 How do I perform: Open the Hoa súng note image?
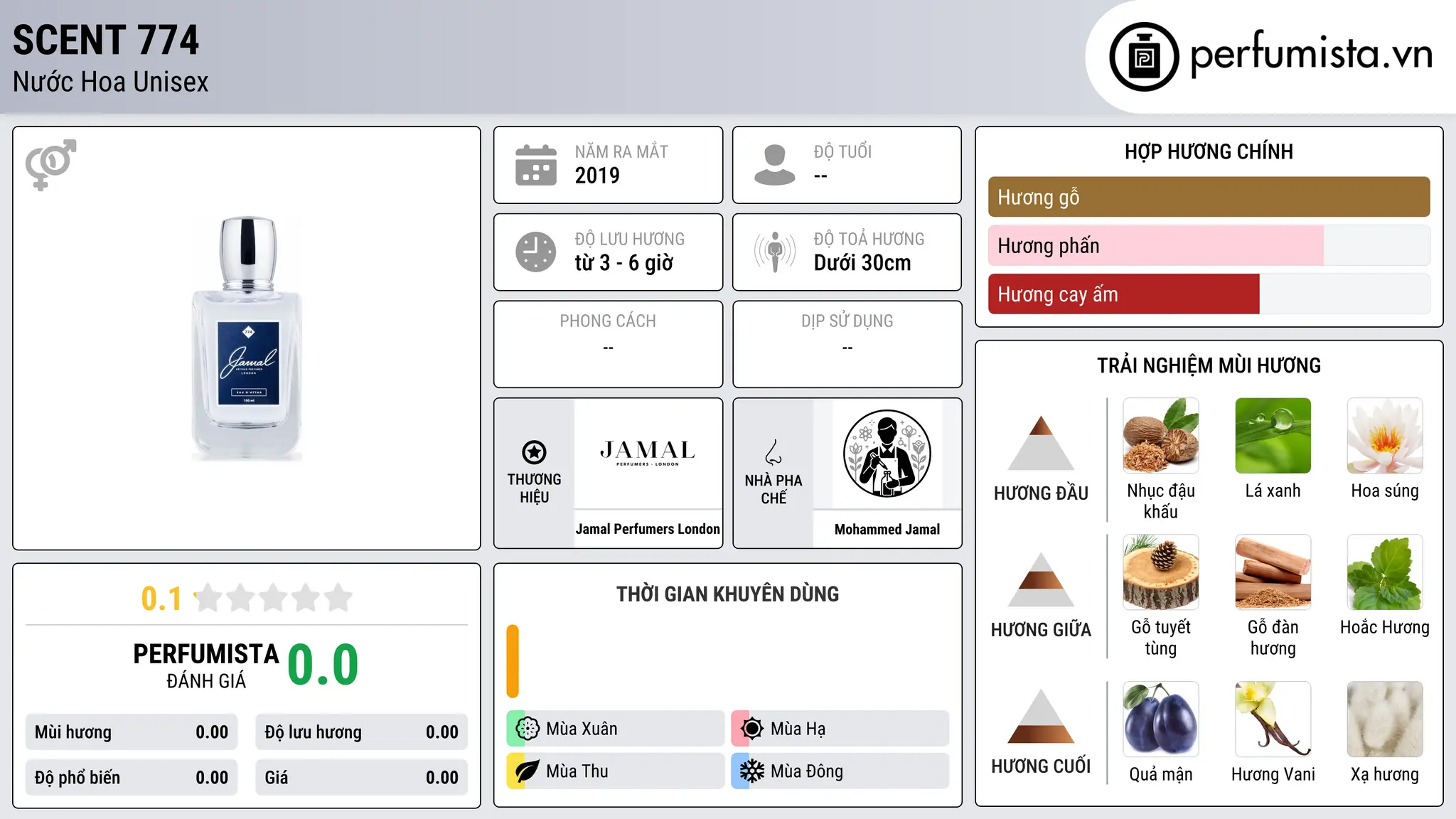click(x=1385, y=436)
